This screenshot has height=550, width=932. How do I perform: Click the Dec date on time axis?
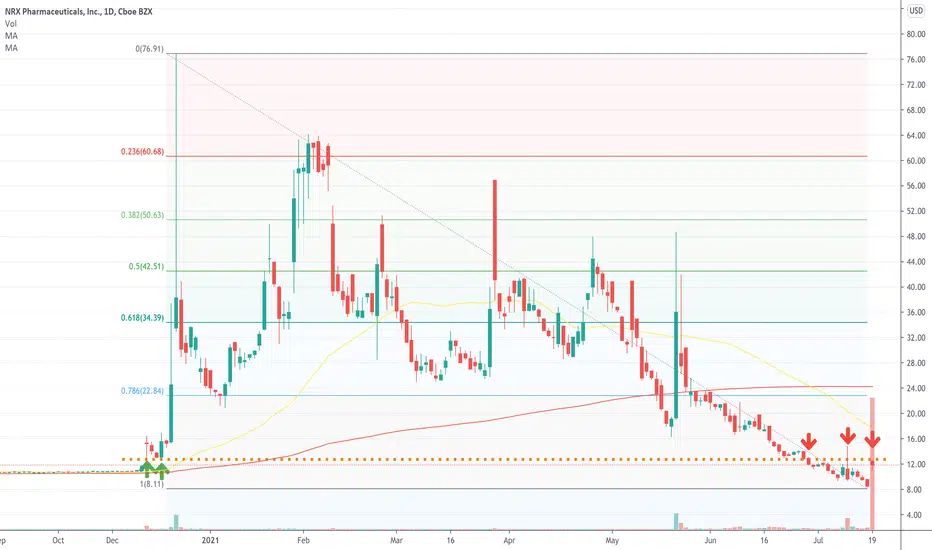point(112,540)
